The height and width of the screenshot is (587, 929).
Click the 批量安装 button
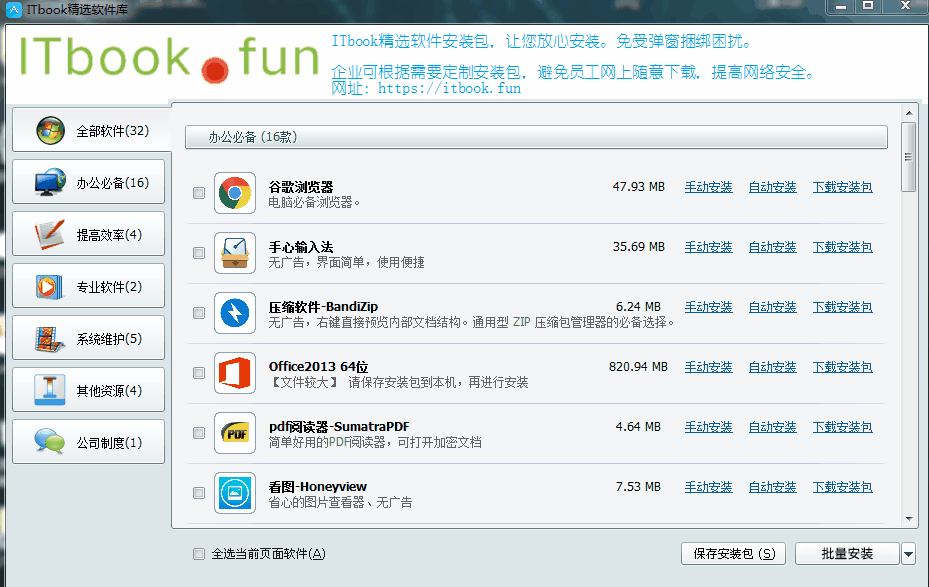pos(847,554)
